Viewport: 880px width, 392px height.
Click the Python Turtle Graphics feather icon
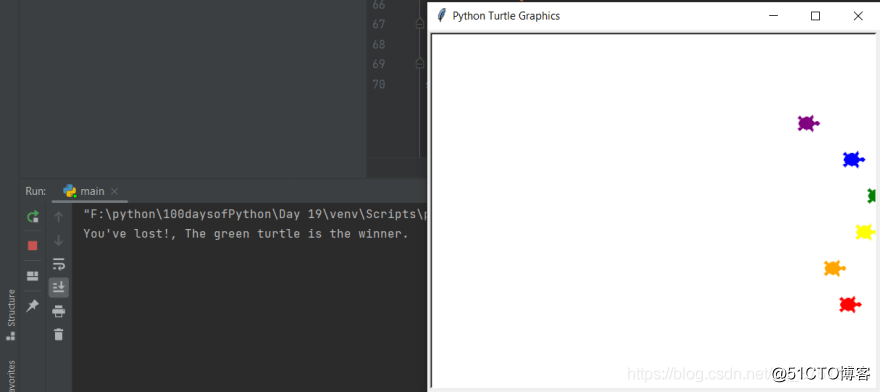(x=442, y=16)
